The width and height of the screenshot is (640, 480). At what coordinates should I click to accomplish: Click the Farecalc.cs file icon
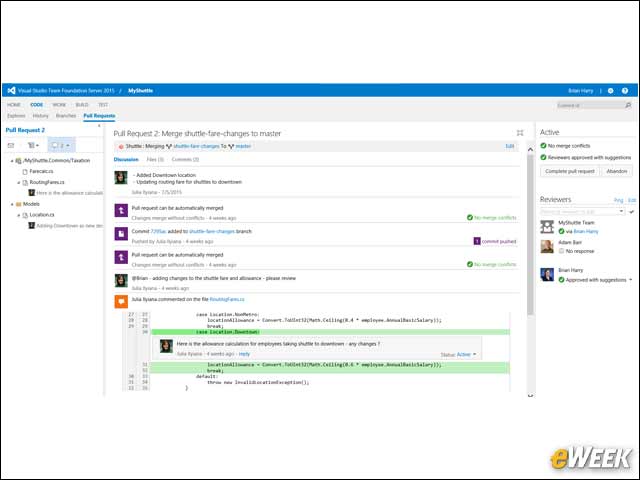coord(25,171)
